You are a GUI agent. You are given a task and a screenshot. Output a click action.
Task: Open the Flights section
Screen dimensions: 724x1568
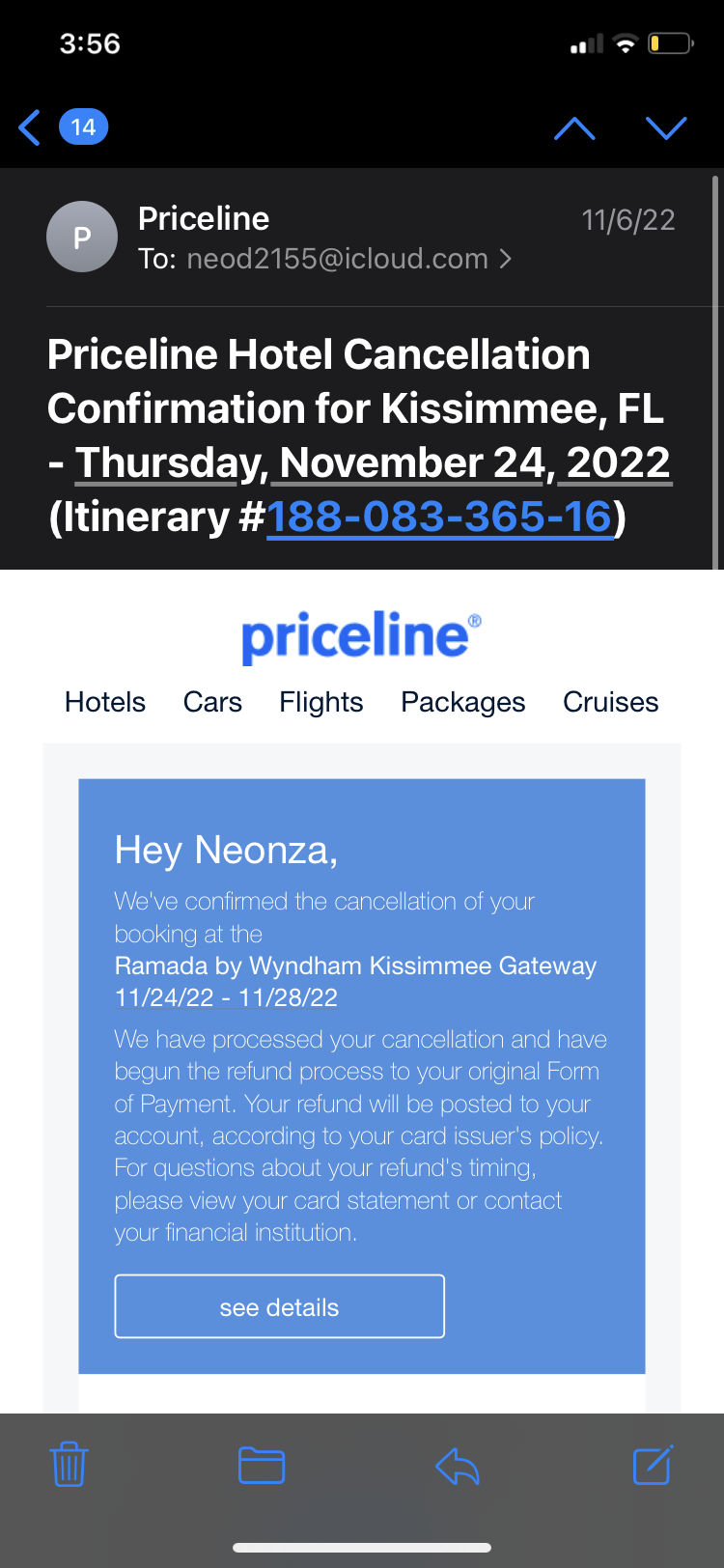pyautogui.click(x=321, y=702)
